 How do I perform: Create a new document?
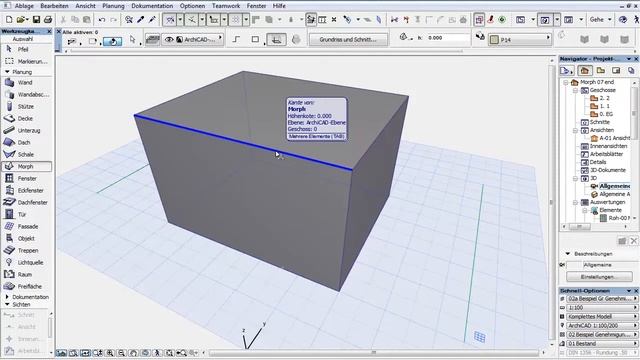pos(9,19)
